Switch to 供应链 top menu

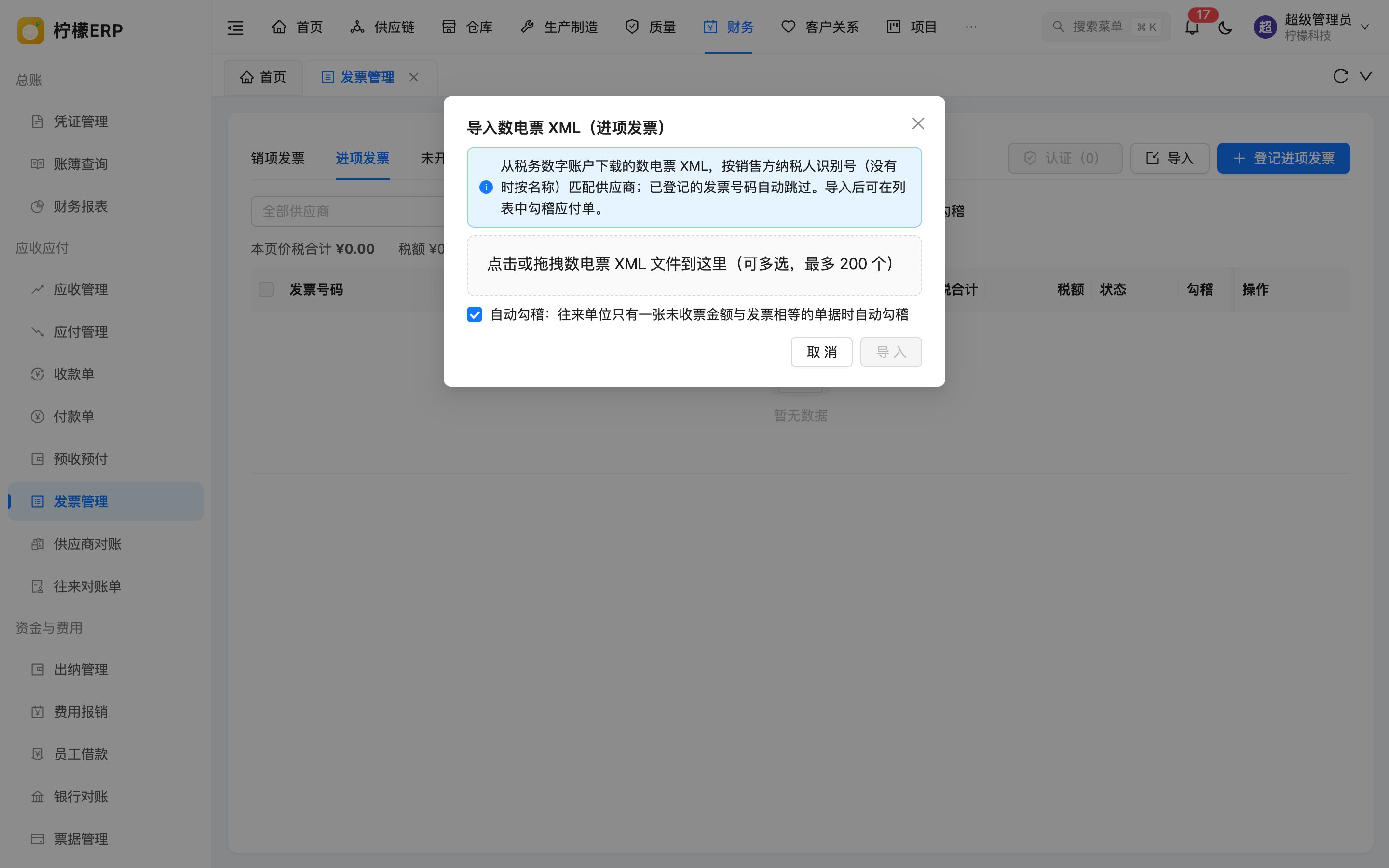382,27
